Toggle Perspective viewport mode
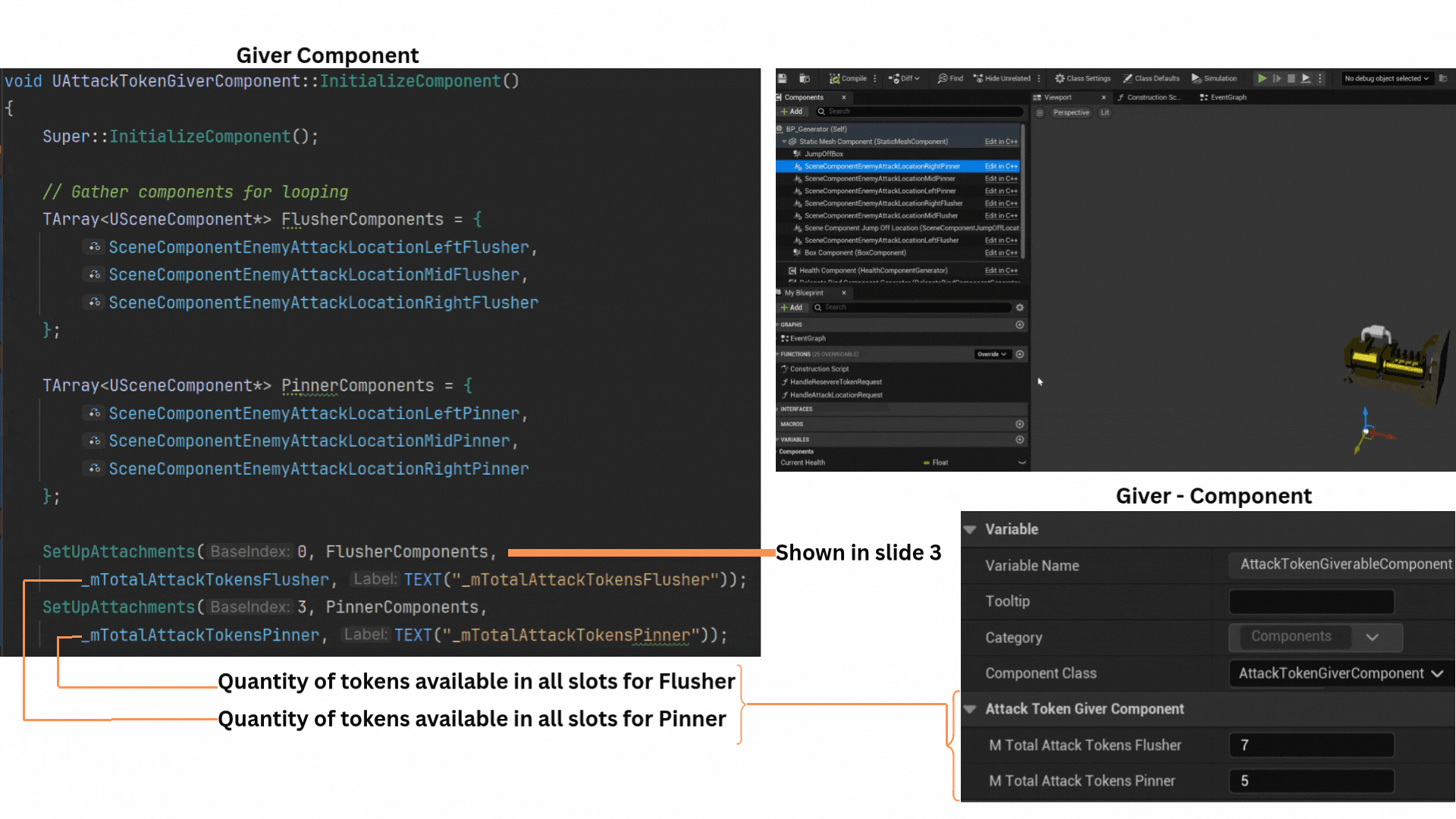 (x=1071, y=112)
